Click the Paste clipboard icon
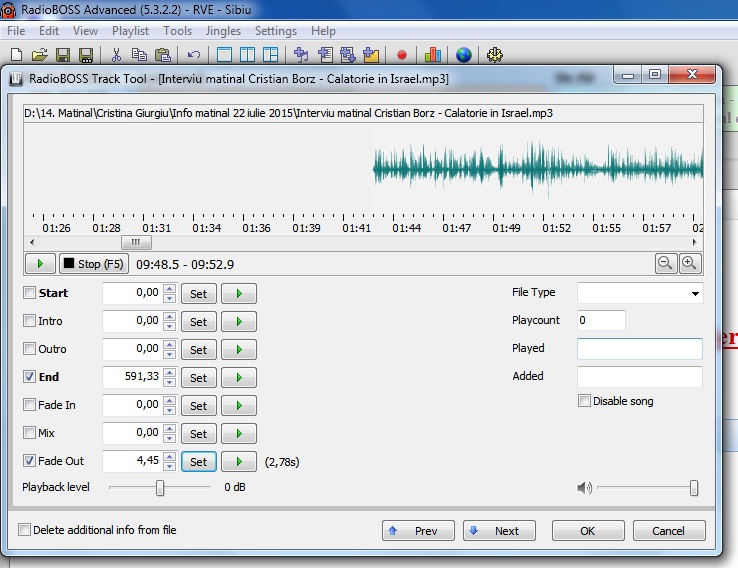This screenshot has width=738, height=568. point(163,55)
